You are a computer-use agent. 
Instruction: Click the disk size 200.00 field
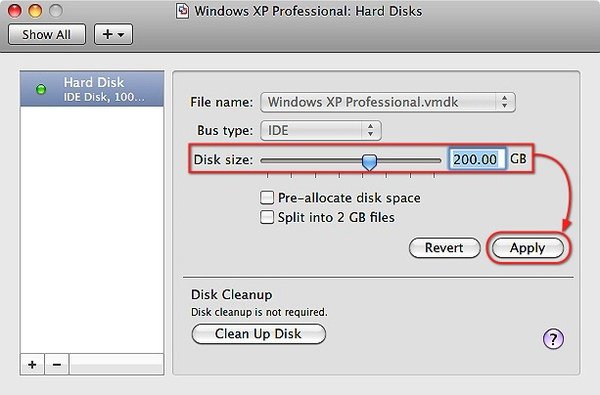[x=477, y=159]
